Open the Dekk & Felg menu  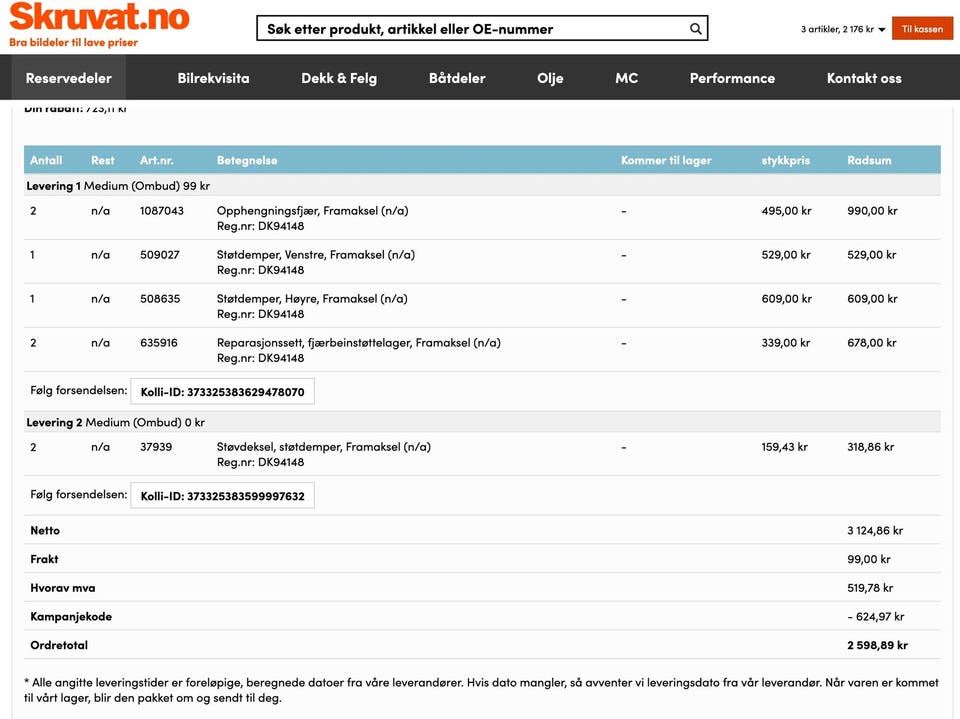(339, 78)
